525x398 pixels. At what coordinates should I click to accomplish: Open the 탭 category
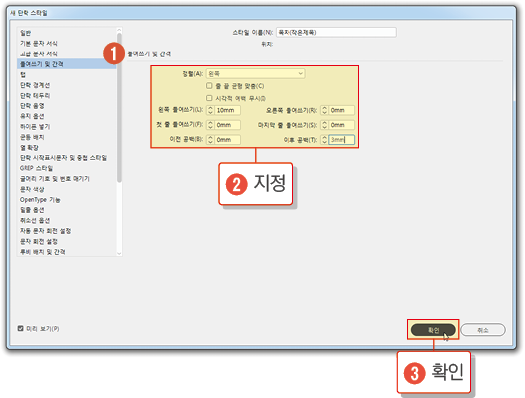point(23,74)
